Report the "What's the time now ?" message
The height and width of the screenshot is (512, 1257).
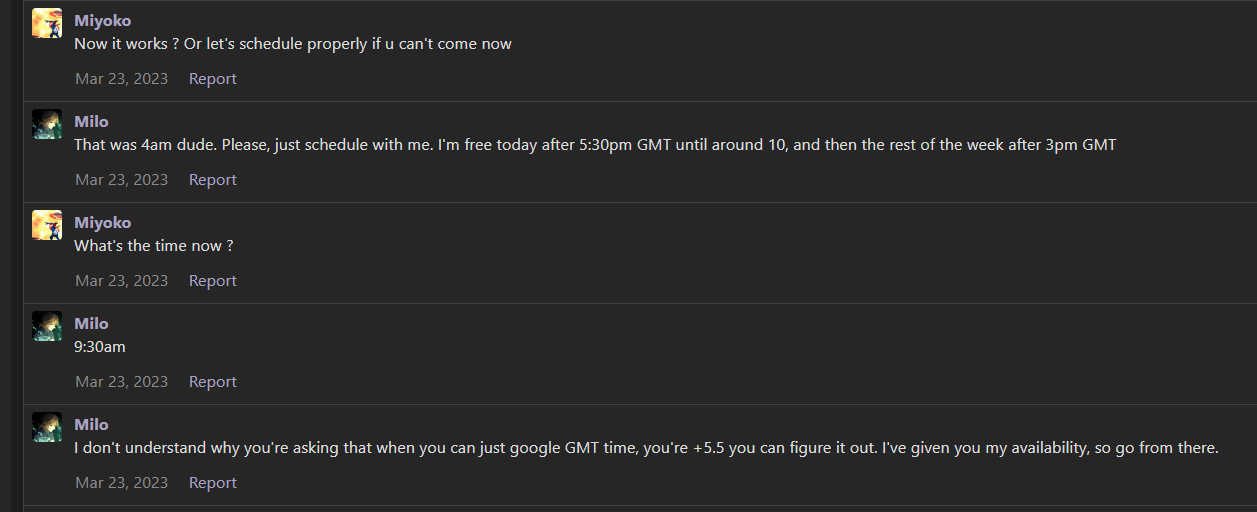click(x=213, y=281)
